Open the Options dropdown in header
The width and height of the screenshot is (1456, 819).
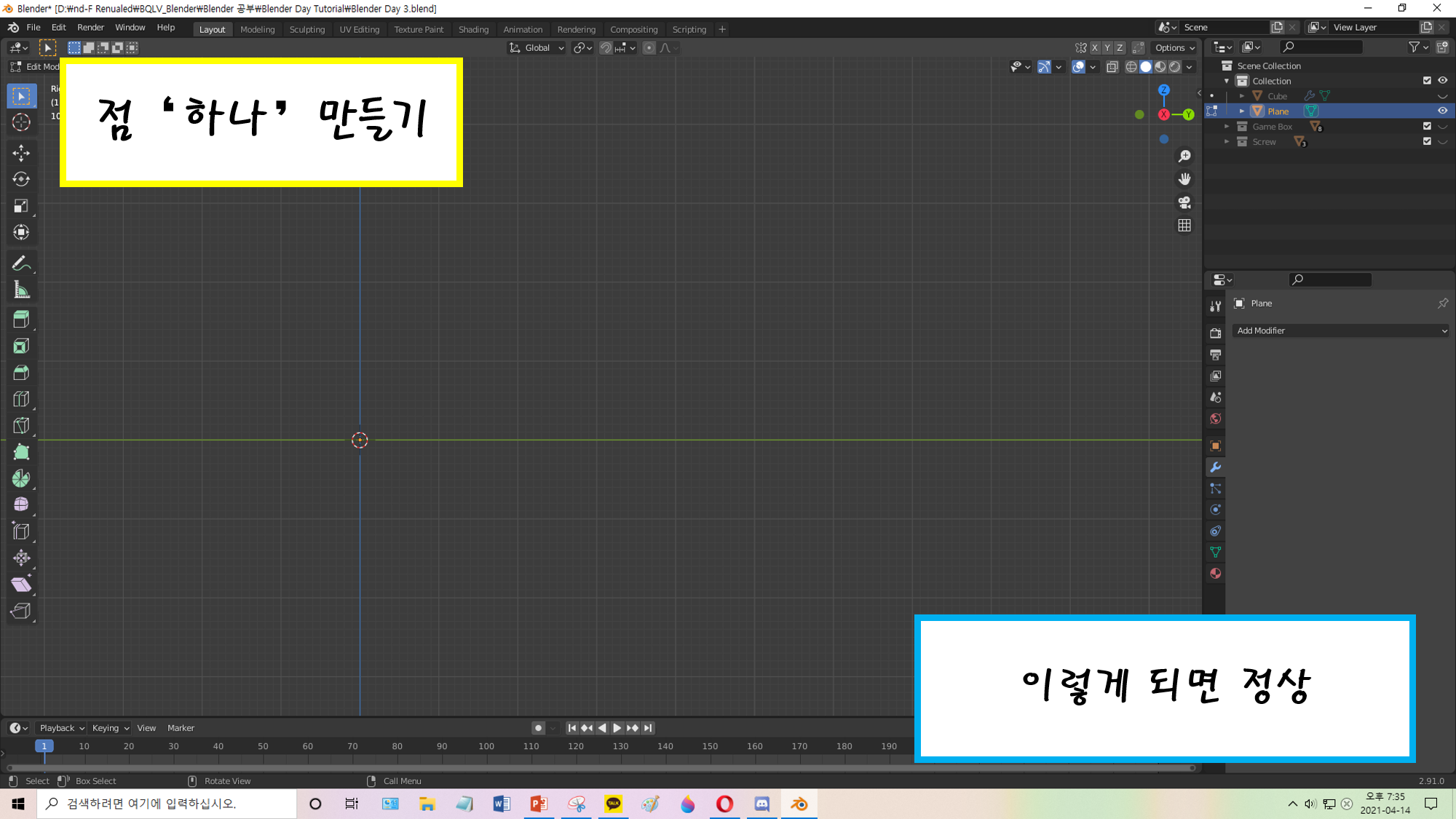point(1175,48)
